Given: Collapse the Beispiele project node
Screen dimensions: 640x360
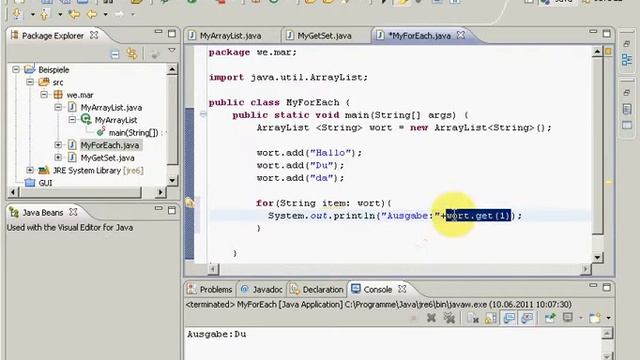Looking at the screenshot, I should click(16, 69).
